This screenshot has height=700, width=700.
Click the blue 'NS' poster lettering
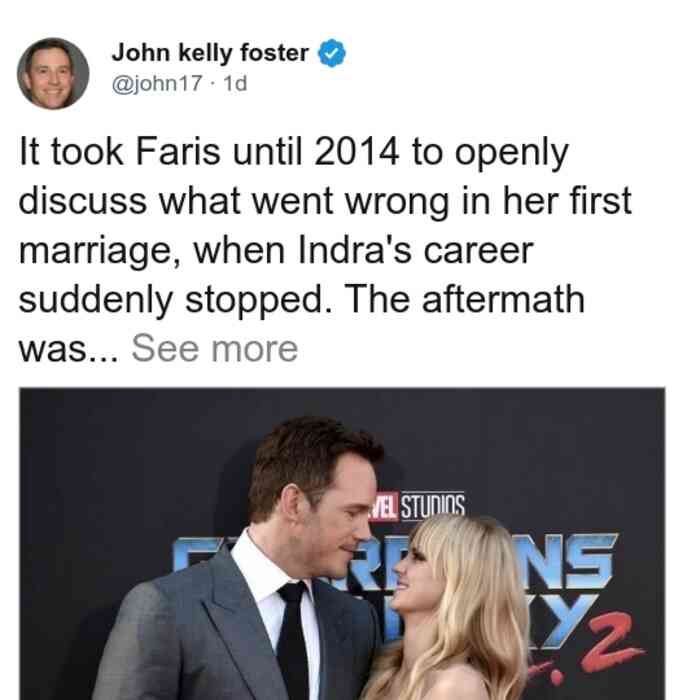pyautogui.click(x=566, y=562)
